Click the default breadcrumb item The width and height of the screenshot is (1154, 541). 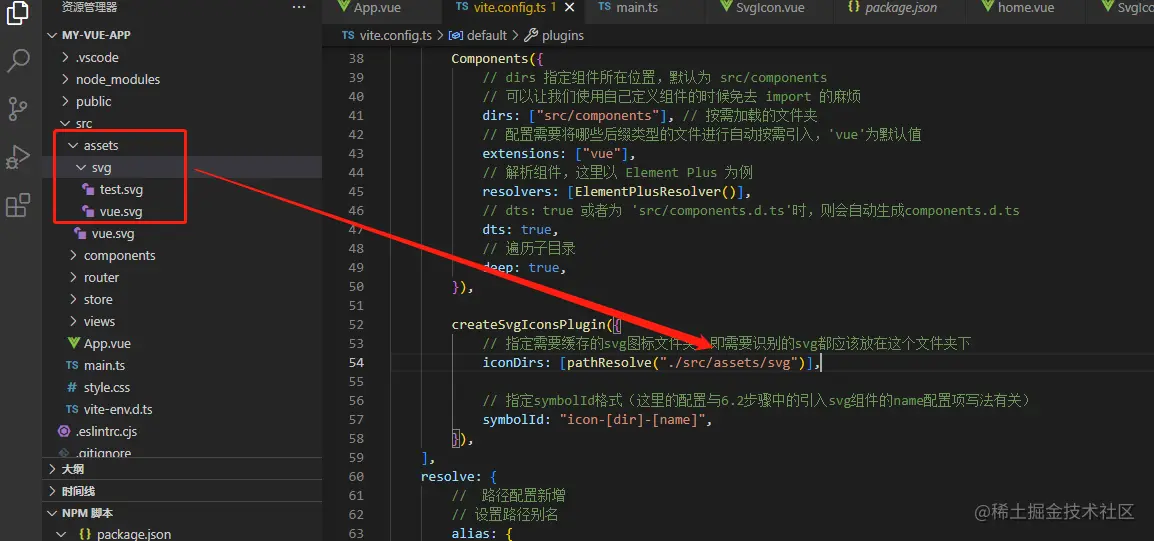[478, 35]
